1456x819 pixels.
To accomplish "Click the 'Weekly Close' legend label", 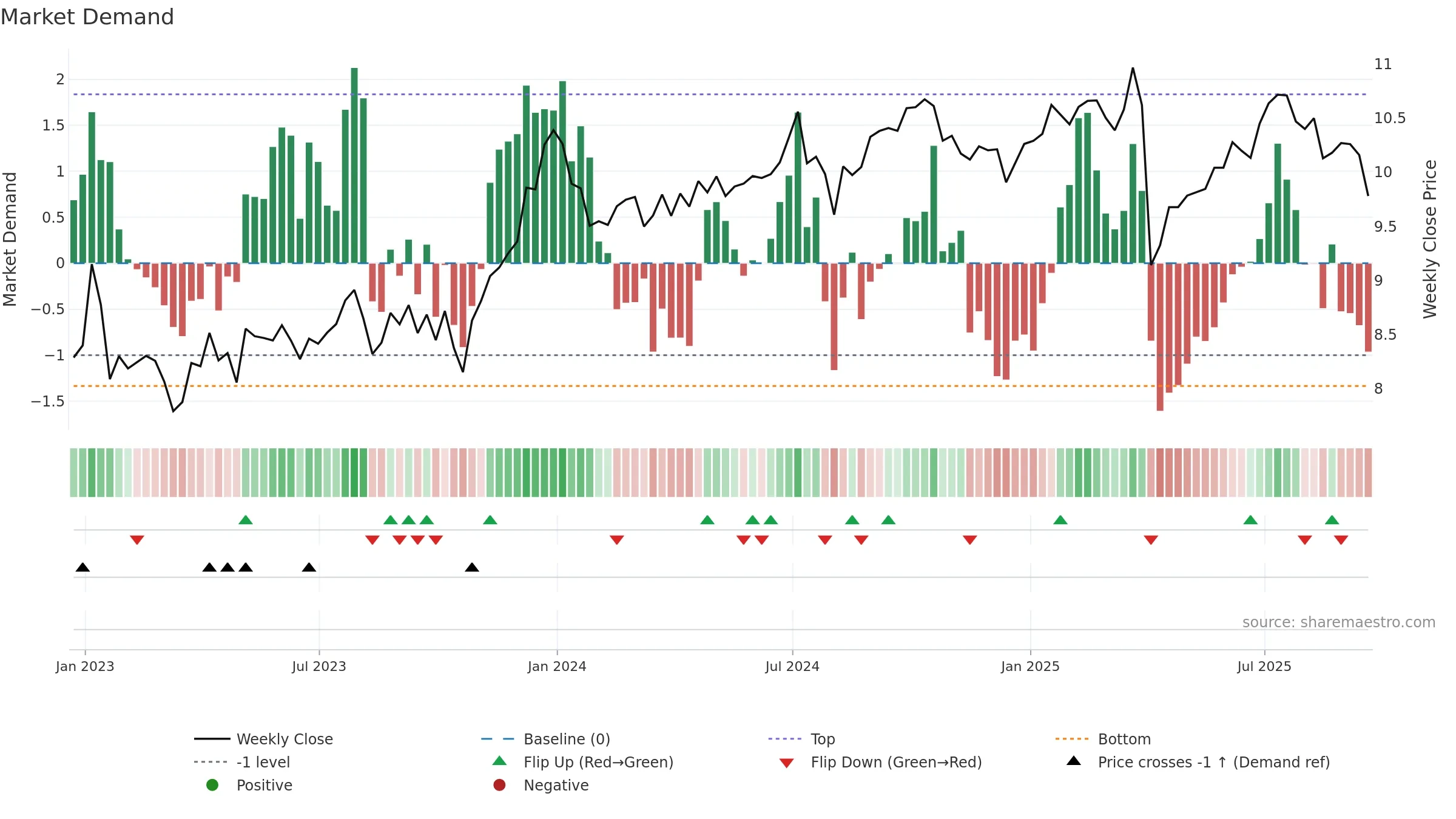I will point(285,739).
